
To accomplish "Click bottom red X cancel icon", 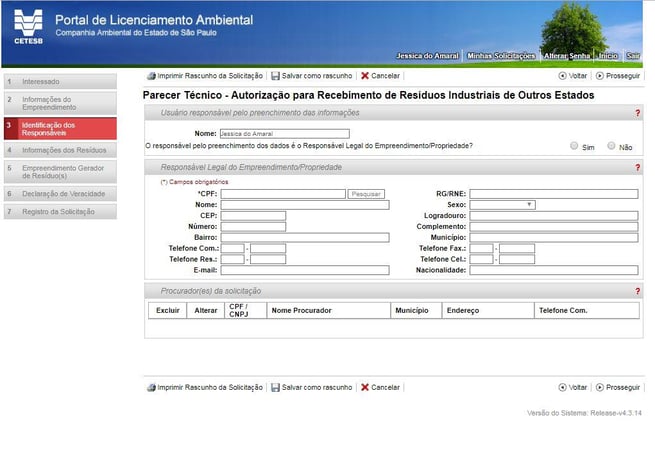I will [365, 387].
